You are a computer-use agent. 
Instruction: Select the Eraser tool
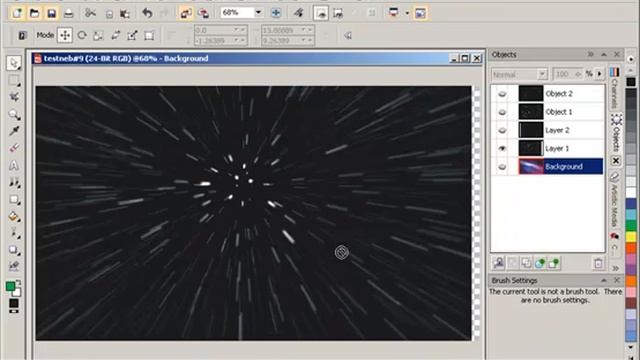14,148
